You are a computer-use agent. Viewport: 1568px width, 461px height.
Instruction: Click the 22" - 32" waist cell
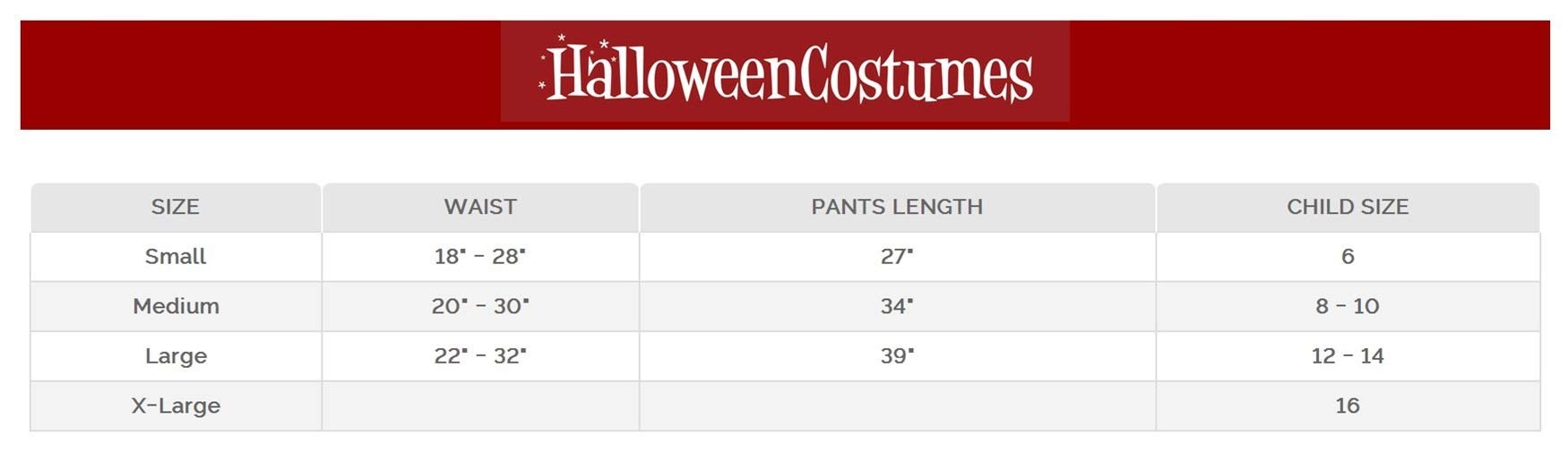480,355
